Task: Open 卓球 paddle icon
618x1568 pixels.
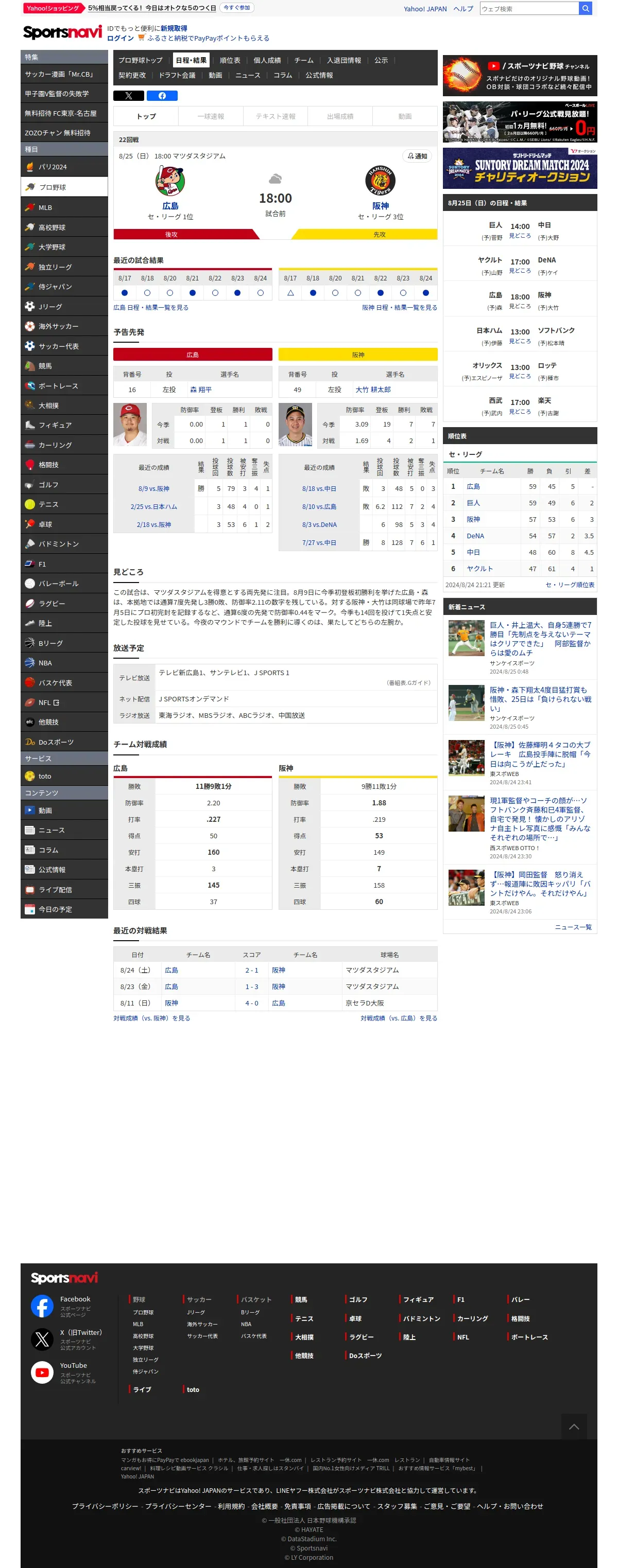Action: pos(30,524)
